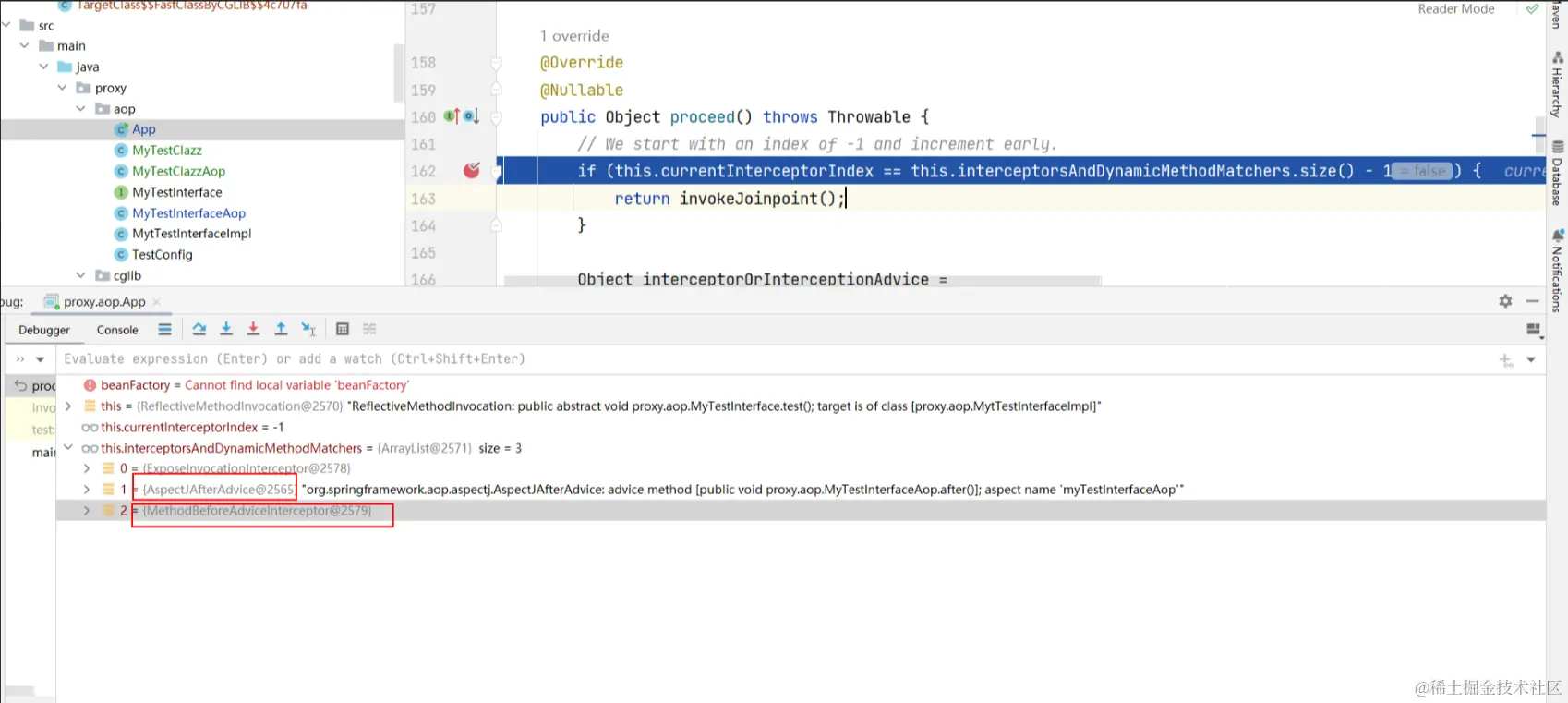The width and height of the screenshot is (1568, 703).
Task: Open the Notifications tool window
Action: click(x=1557, y=272)
